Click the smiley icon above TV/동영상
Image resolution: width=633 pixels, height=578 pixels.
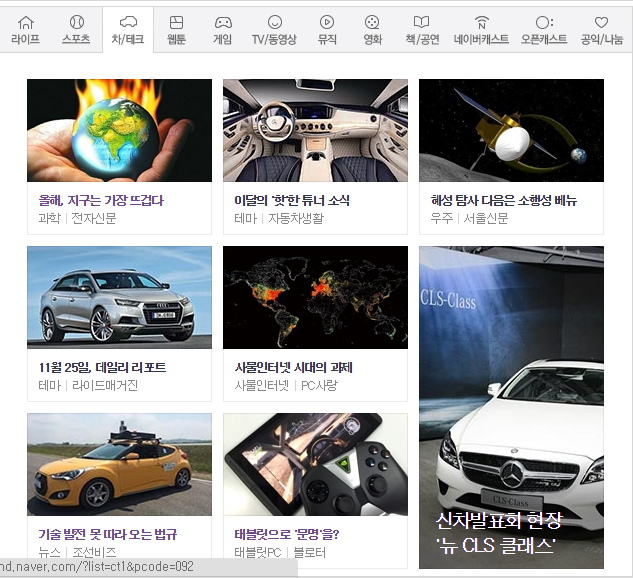click(275, 22)
